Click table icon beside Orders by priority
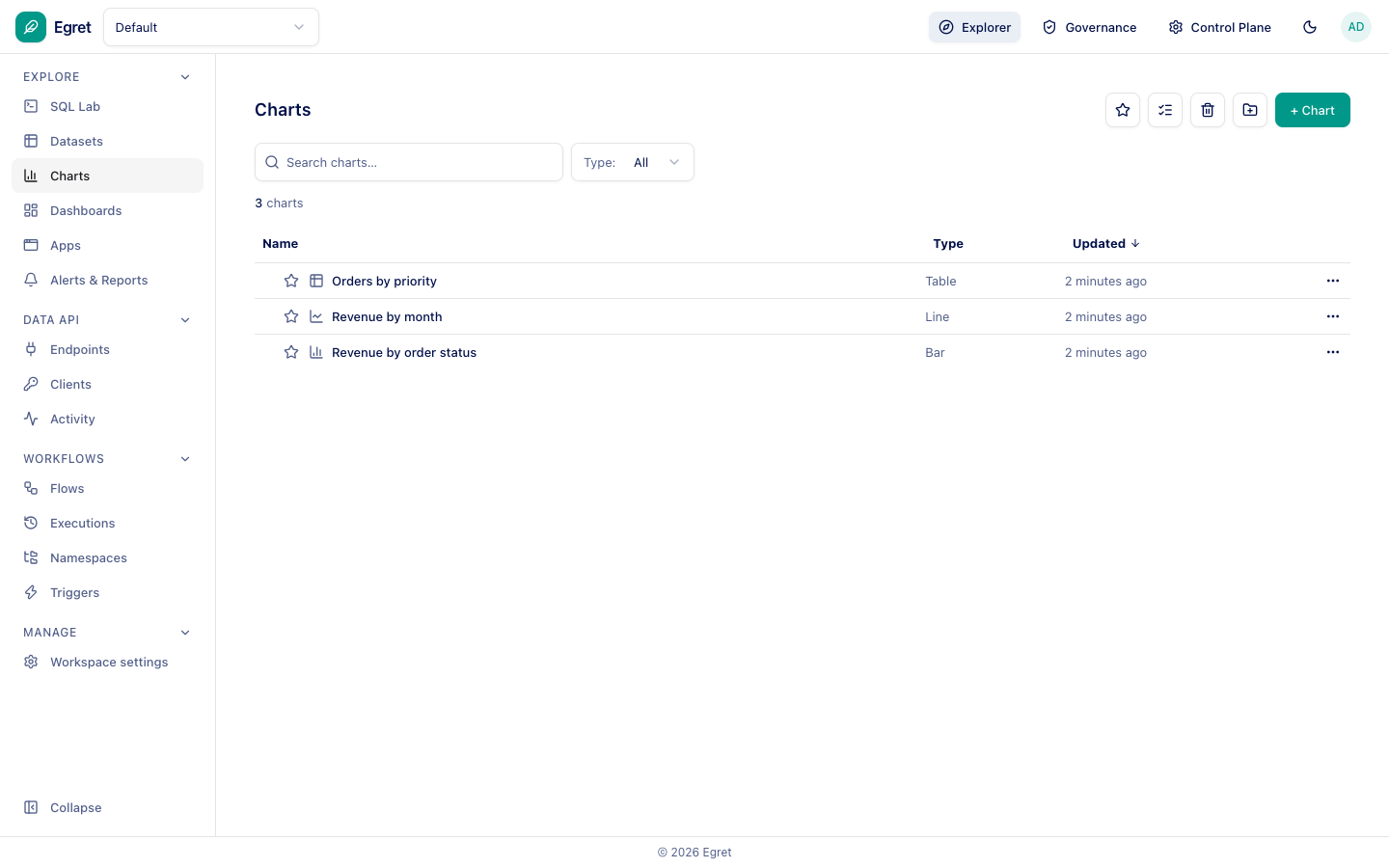 pos(316,281)
